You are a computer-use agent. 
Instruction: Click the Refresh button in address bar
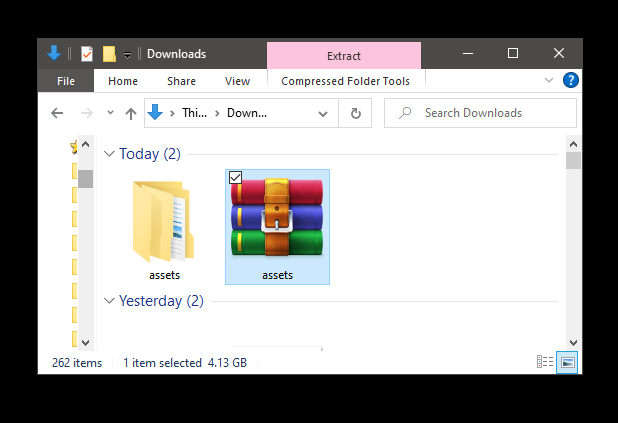(354, 114)
